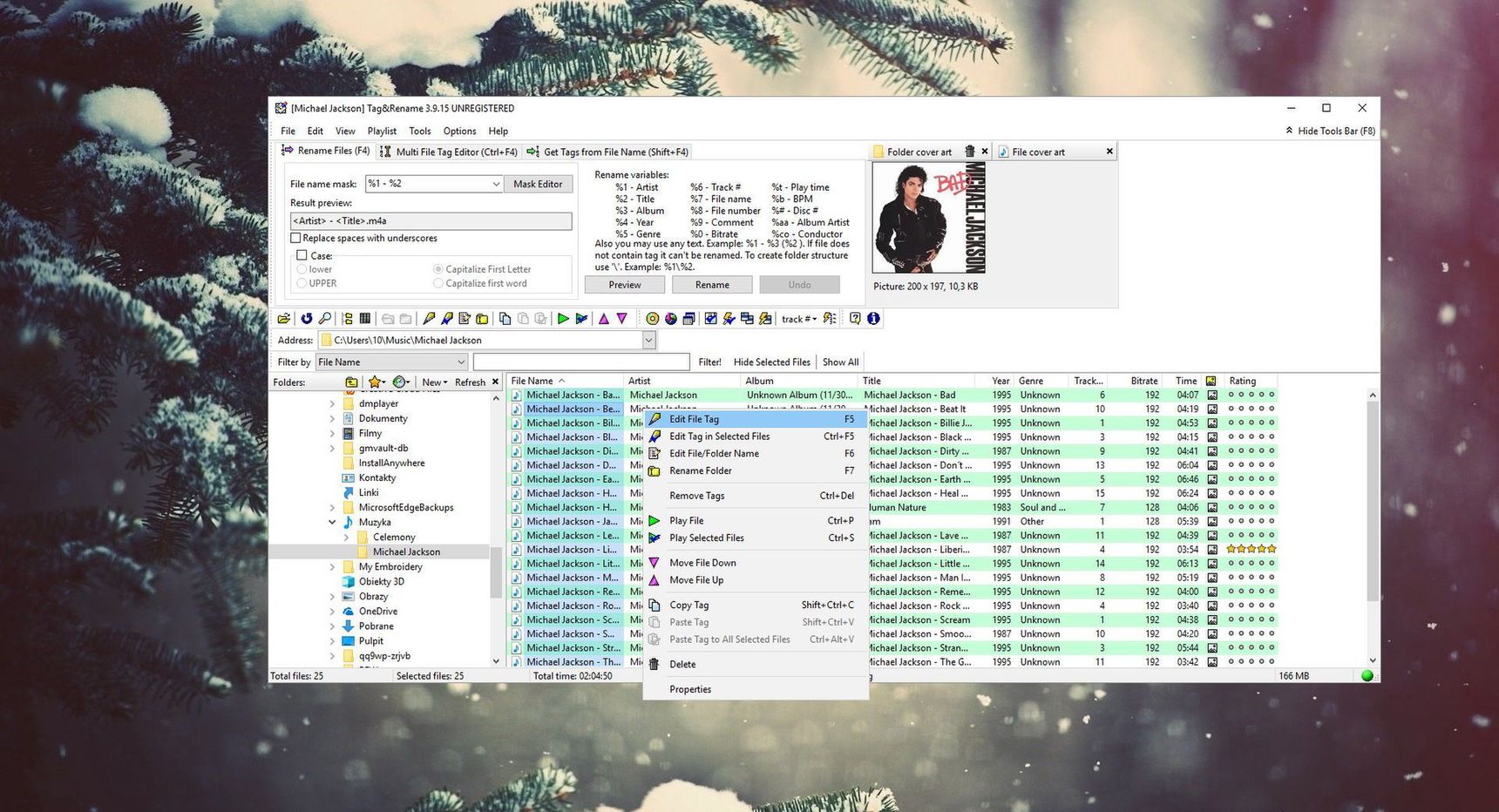Screen dimensions: 1499x812
Task: Click the BAD album cover art thumbnail
Action: tap(929, 218)
